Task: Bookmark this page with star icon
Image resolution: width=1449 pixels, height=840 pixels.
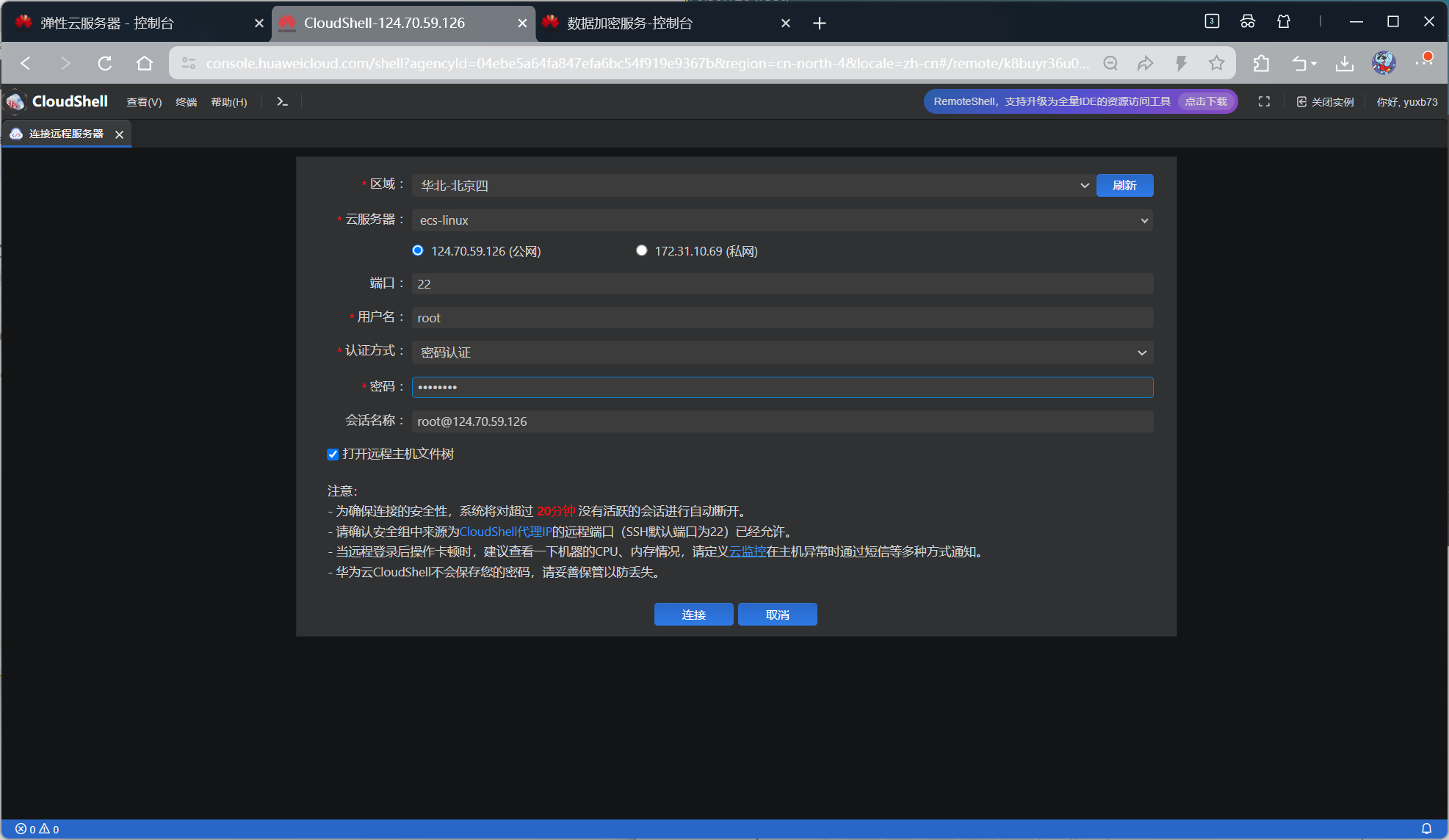Action: pos(1216,63)
